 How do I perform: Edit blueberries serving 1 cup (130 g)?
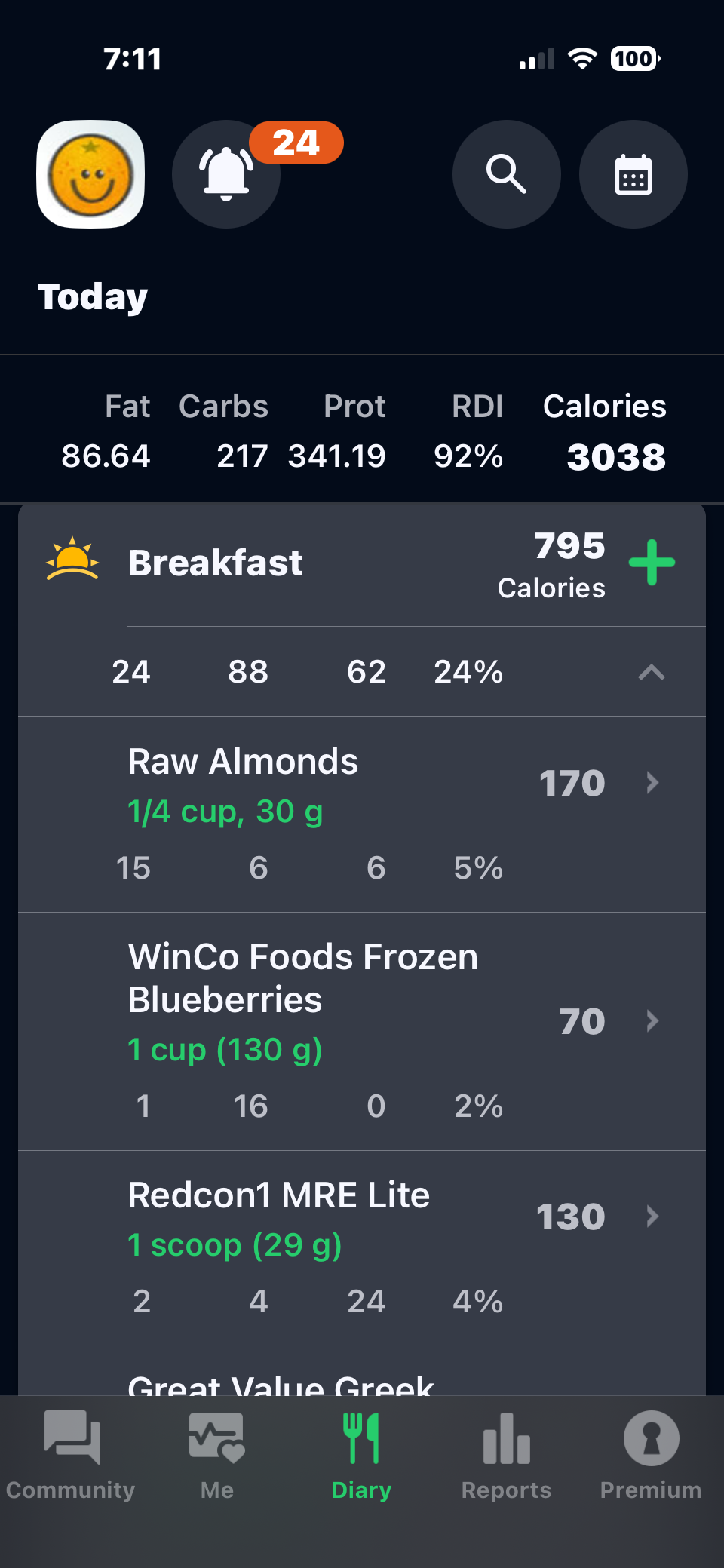[225, 1050]
